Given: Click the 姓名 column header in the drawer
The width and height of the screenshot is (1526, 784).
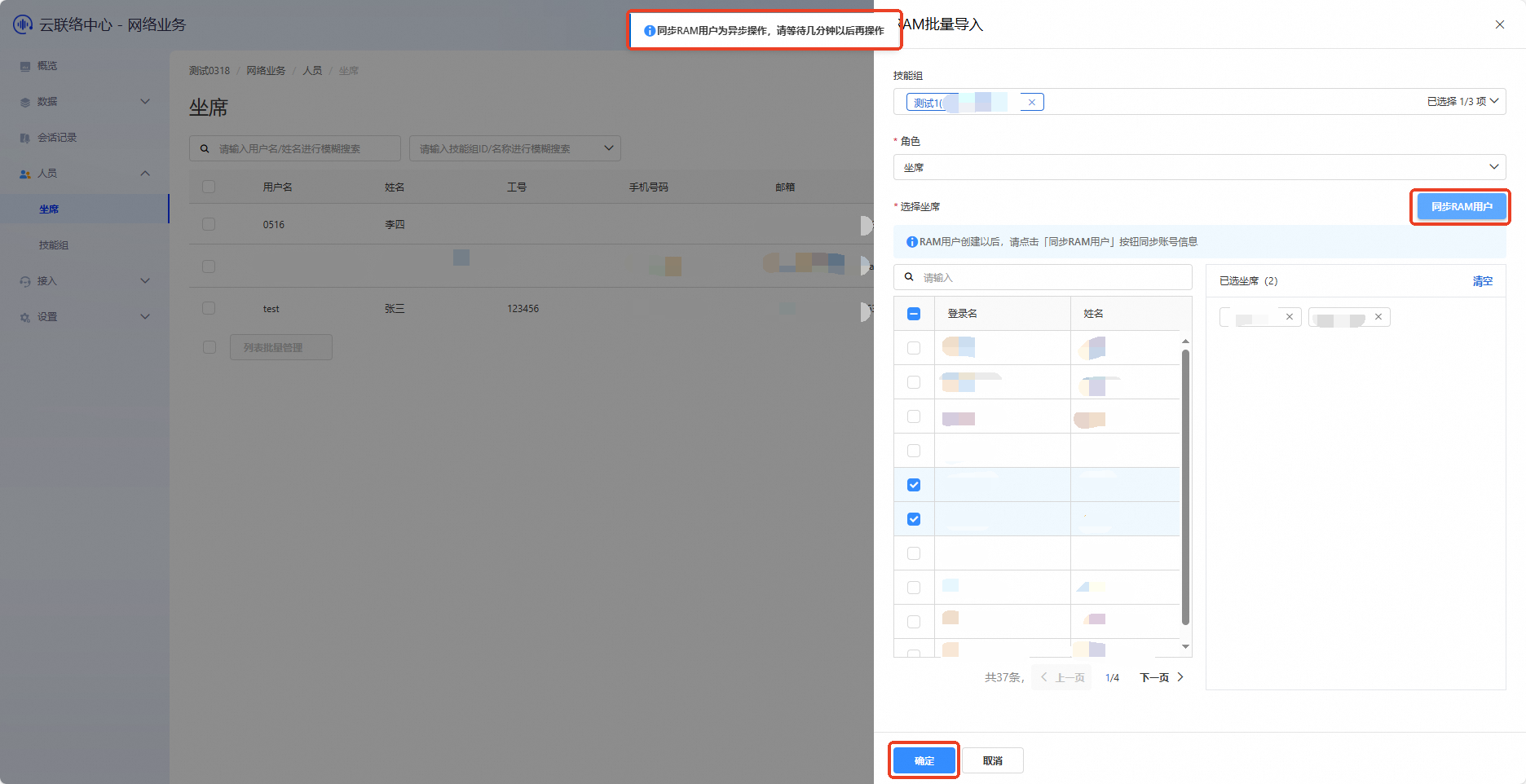Looking at the screenshot, I should pyautogui.click(x=1093, y=314).
